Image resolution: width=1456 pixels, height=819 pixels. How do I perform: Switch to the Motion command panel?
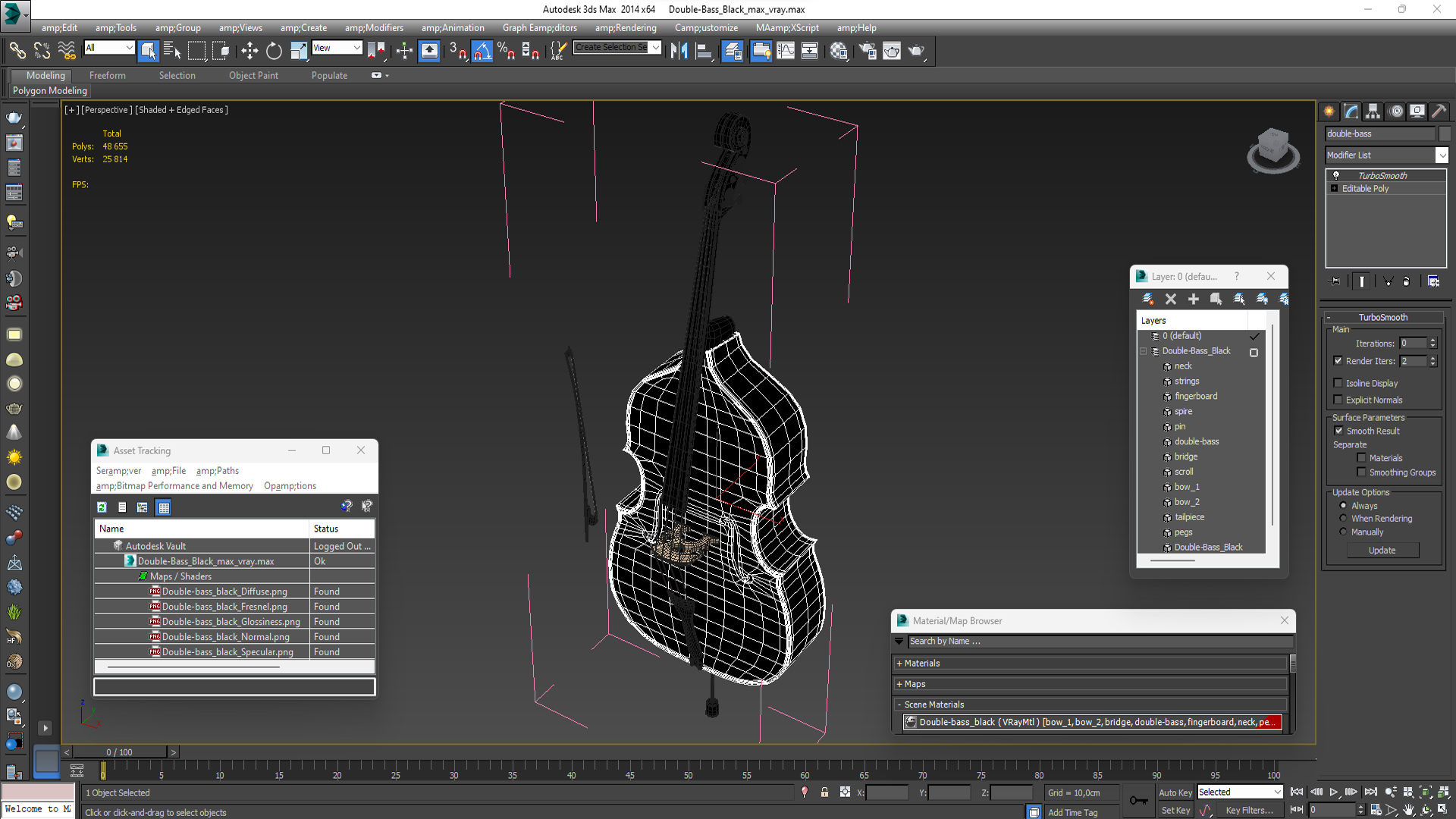[1395, 111]
